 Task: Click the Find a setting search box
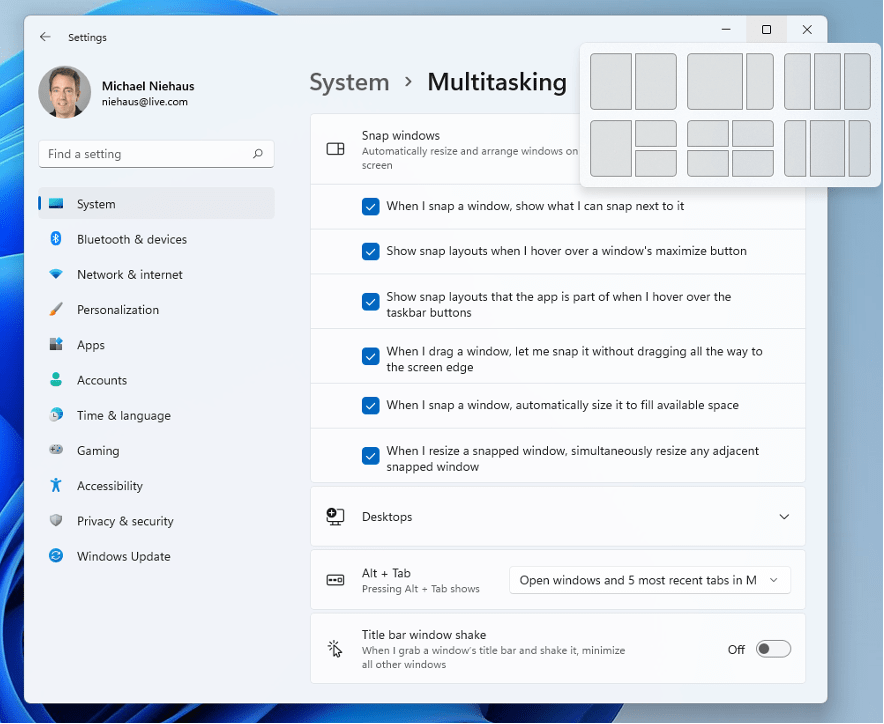click(x=145, y=154)
